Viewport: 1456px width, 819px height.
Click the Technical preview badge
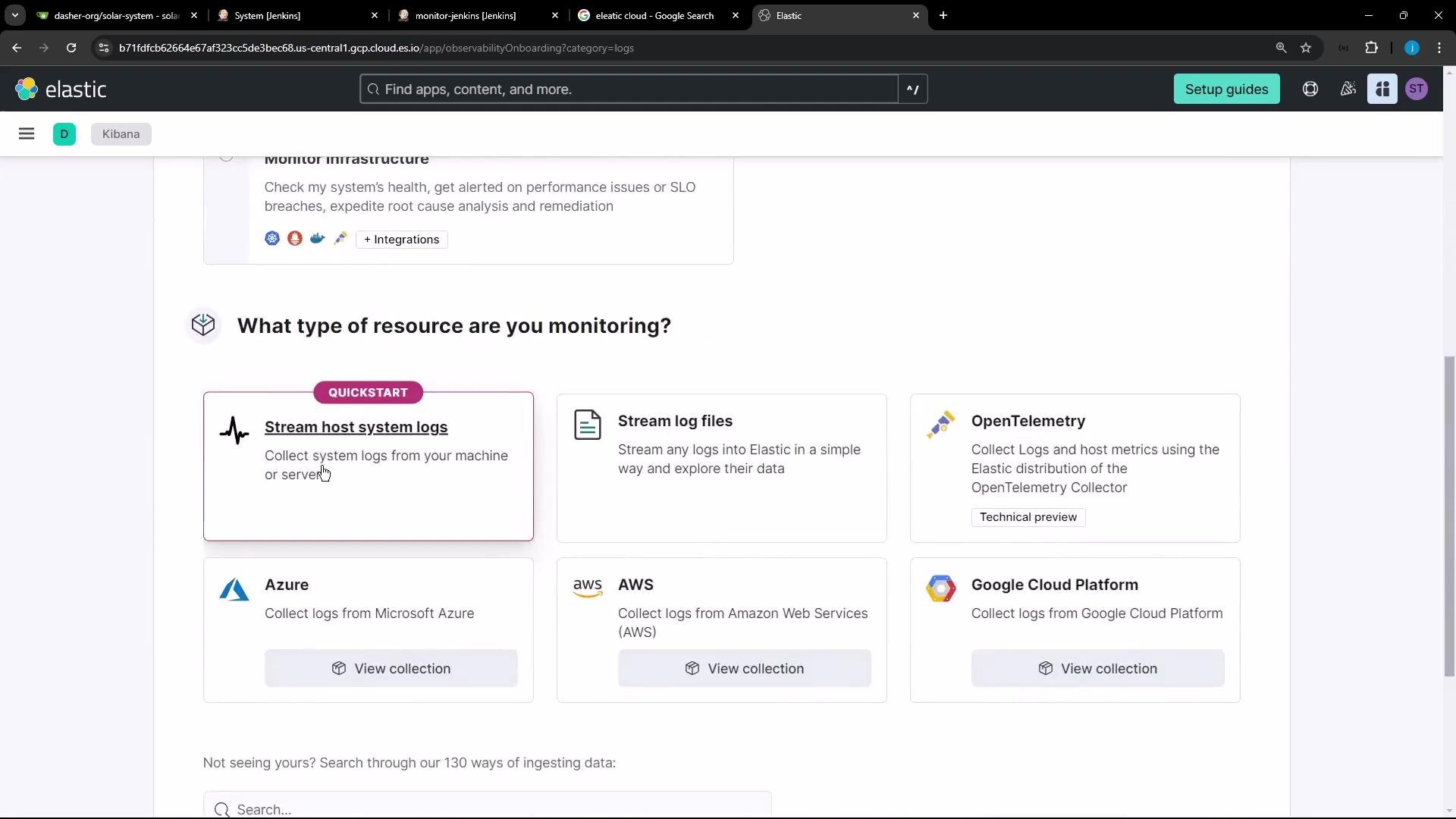coord(1028,517)
